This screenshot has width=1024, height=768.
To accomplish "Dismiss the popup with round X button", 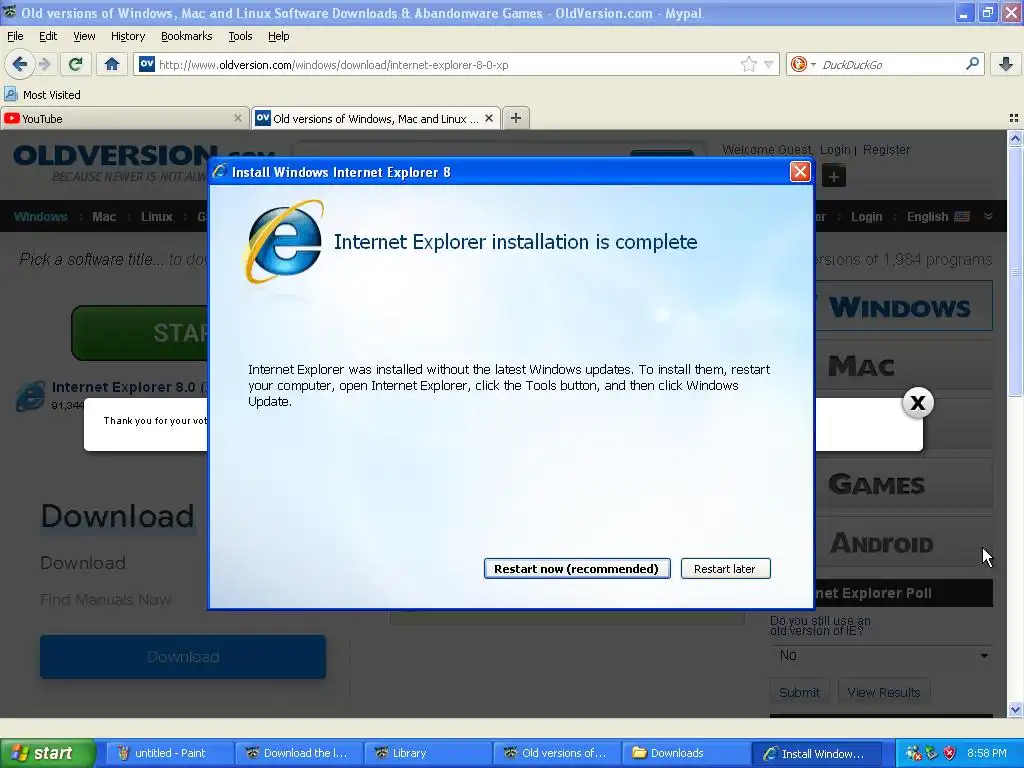I will coord(918,403).
